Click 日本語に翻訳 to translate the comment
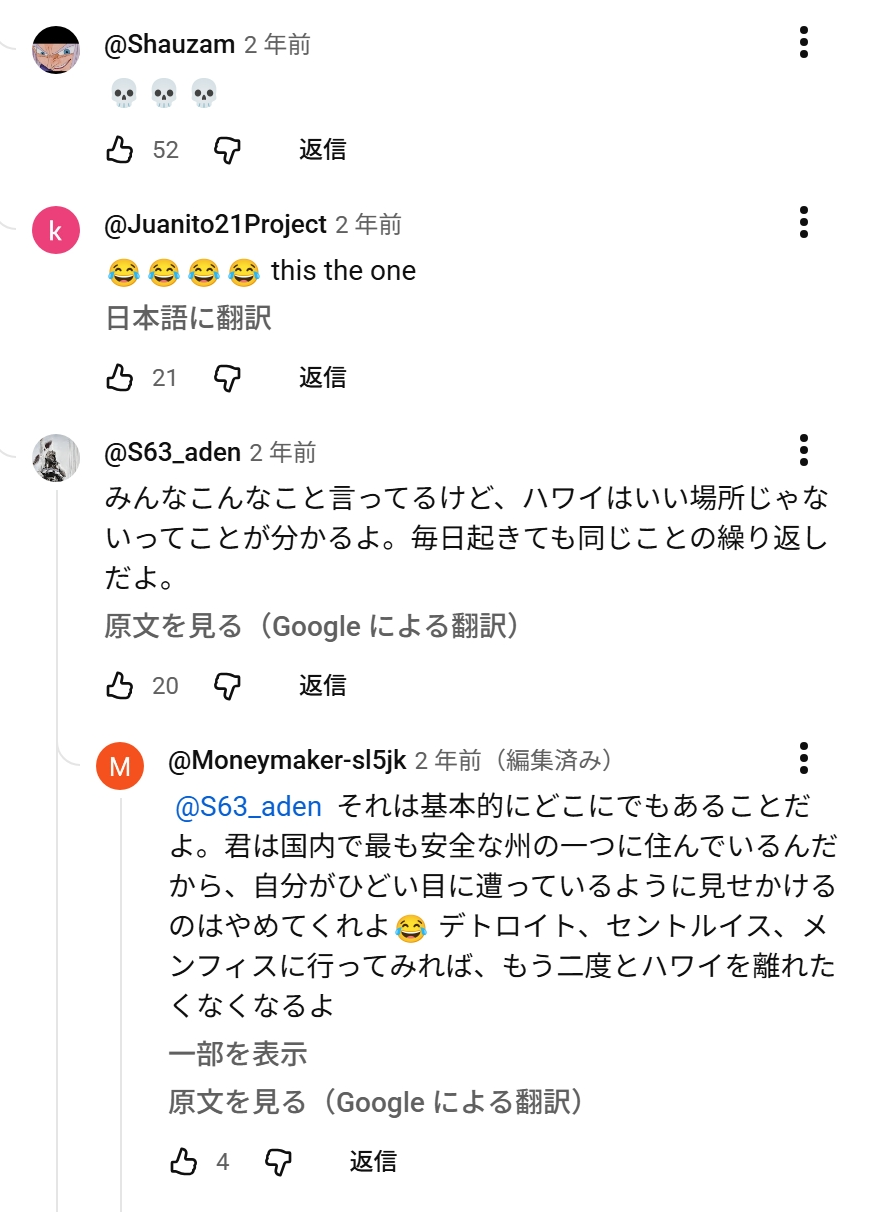Screen dimensions: 892x1212 pyautogui.click(x=188, y=319)
